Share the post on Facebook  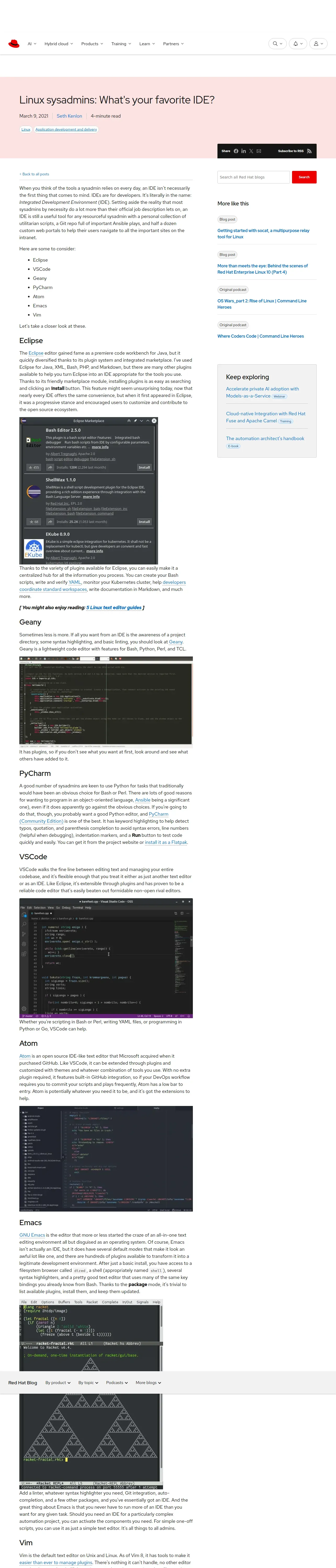236,151
